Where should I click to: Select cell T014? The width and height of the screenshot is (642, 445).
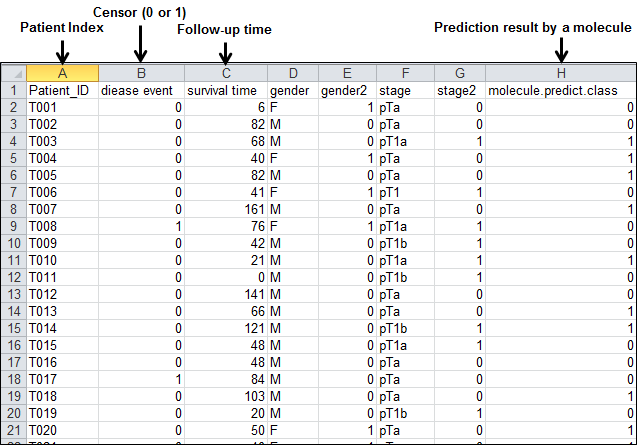tap(62, 328)
